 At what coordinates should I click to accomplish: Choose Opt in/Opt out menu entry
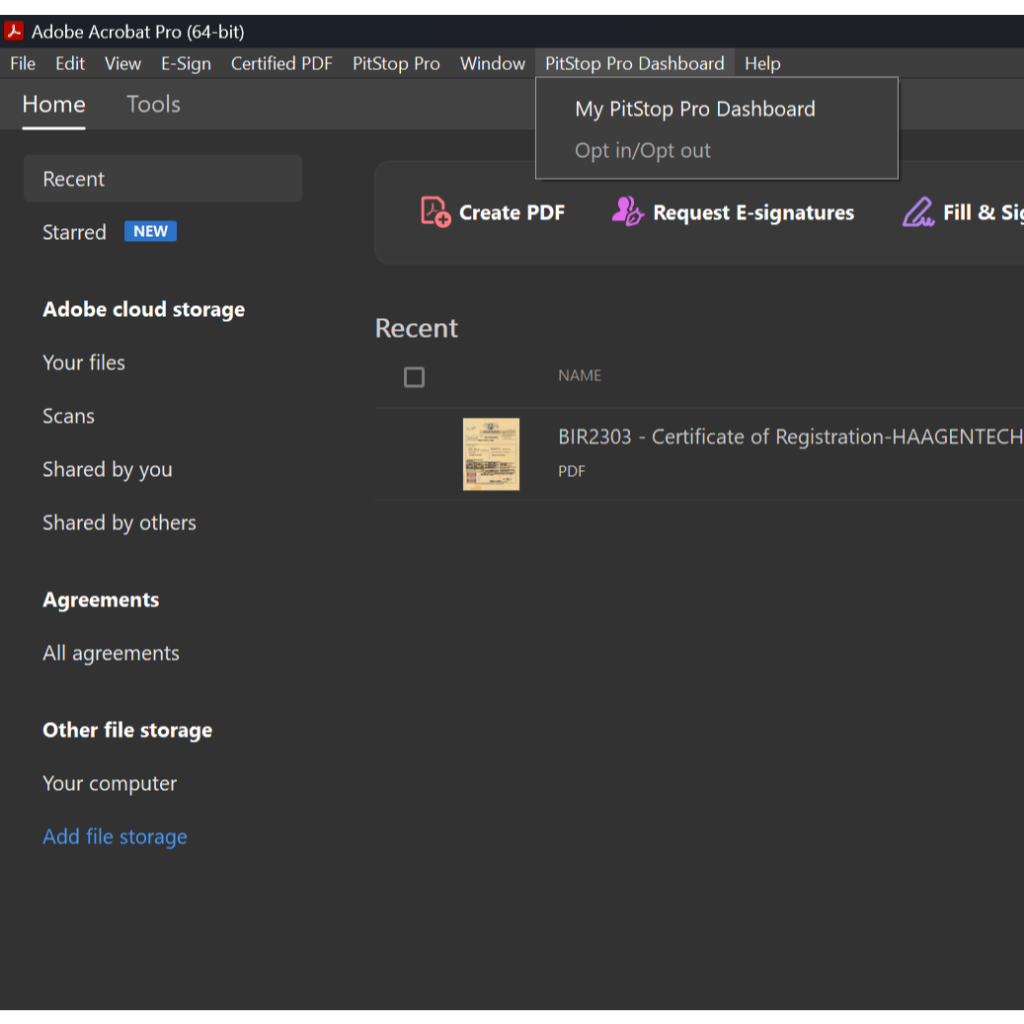pos(643,151)
